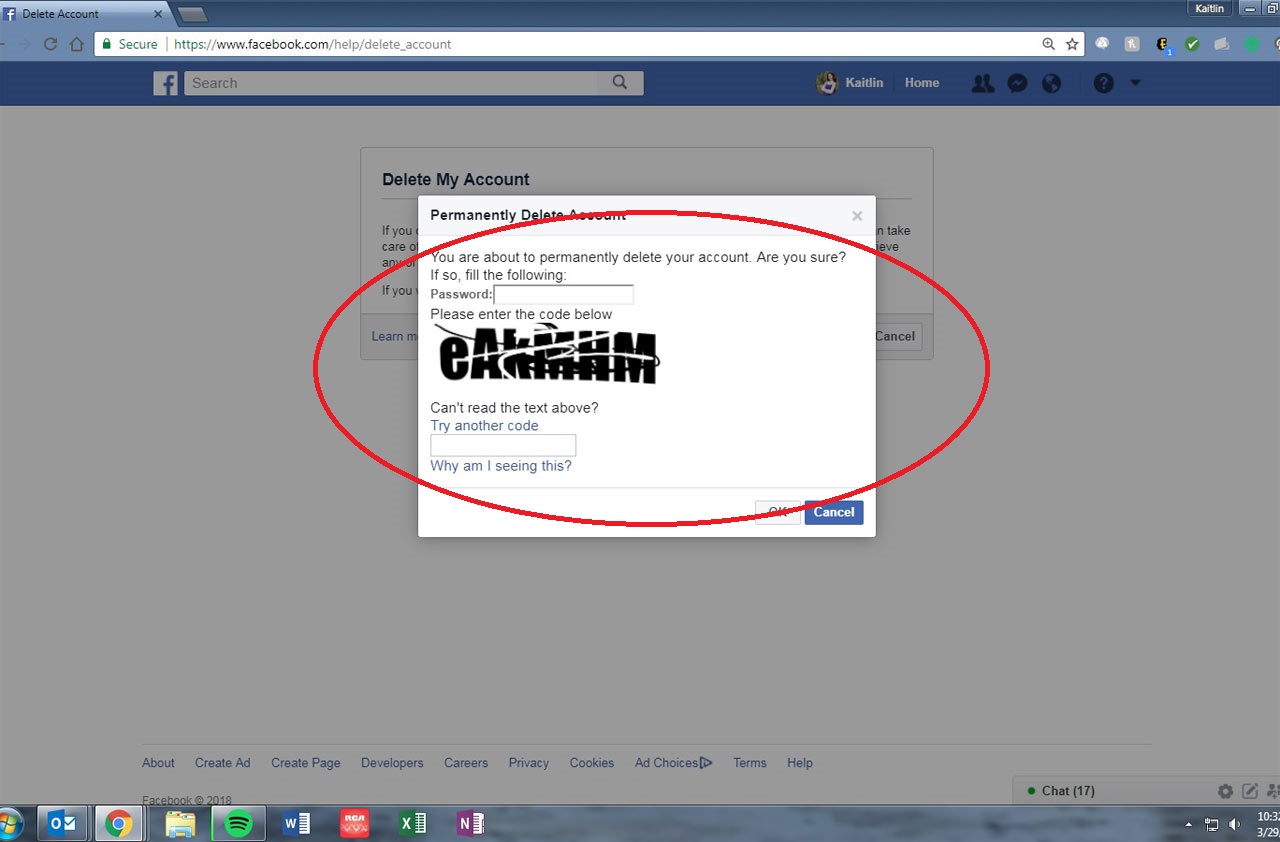This screenshot has height=842, width=1280.
Task: Click the Facebook logo in the blue header
Action: (165, 84)
